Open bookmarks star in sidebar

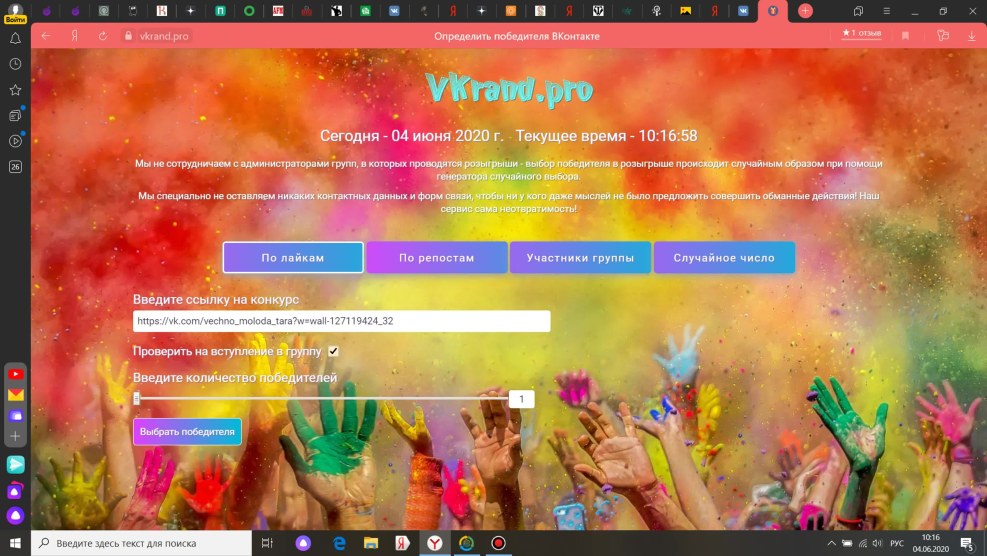pyautogui.click(x=15, y=90)
